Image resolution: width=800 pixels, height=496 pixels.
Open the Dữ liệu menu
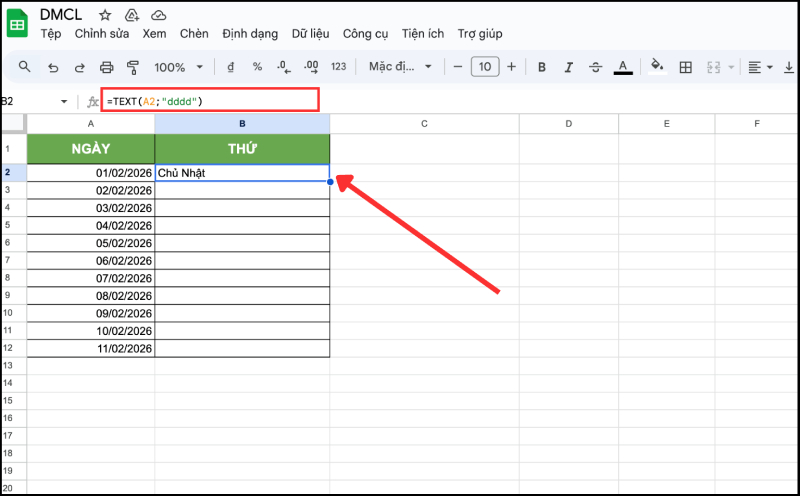[310, 34]
